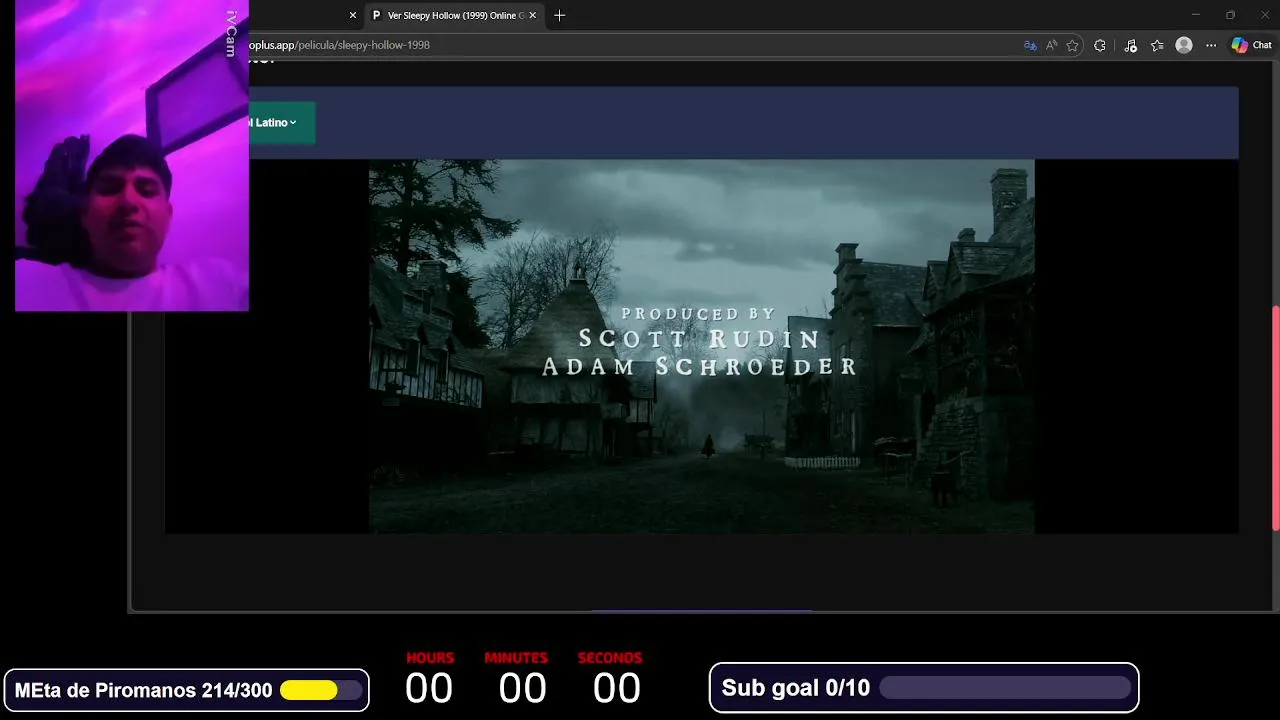Click the address bar URL
This screenshot has width=1280, height=720.
pyautogui.click(x=340, y=45)
